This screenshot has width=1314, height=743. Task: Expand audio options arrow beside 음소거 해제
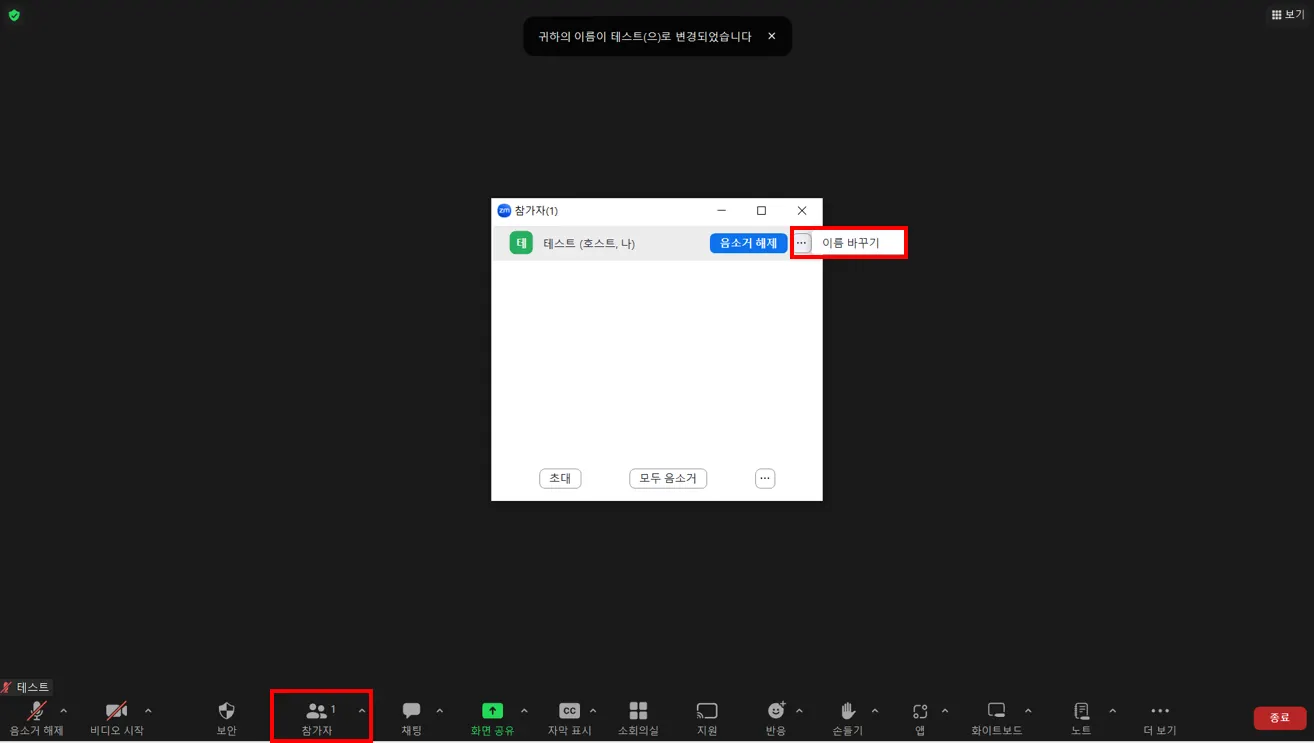[x=64, y=711]
